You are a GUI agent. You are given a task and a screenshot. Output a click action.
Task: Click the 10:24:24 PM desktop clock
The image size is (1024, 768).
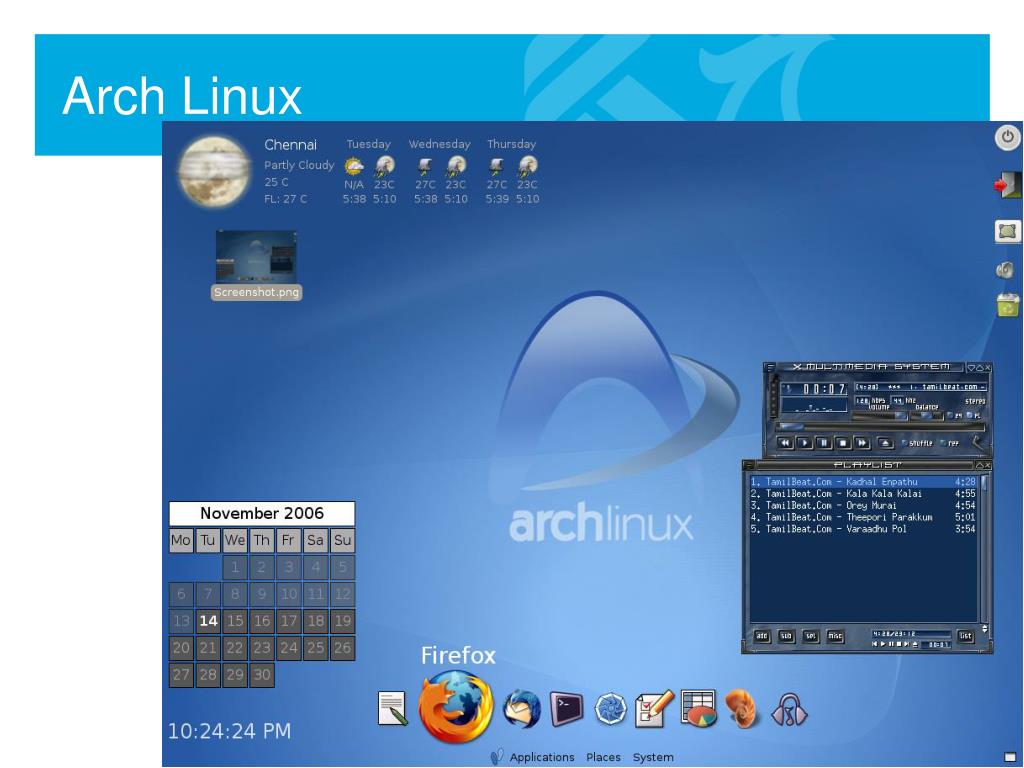[229, 731]
